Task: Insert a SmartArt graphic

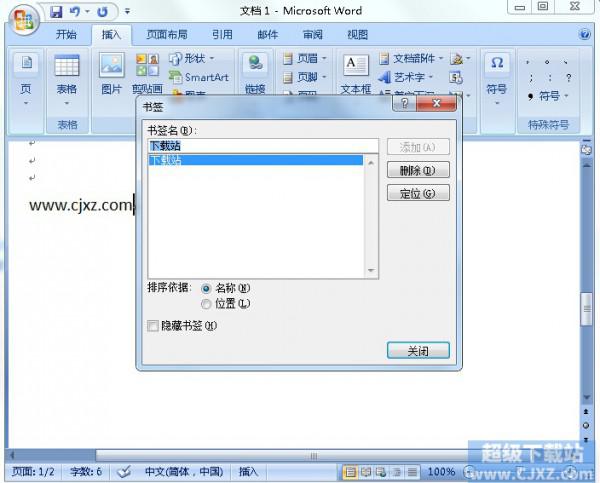Action: (x=199, y=77)
